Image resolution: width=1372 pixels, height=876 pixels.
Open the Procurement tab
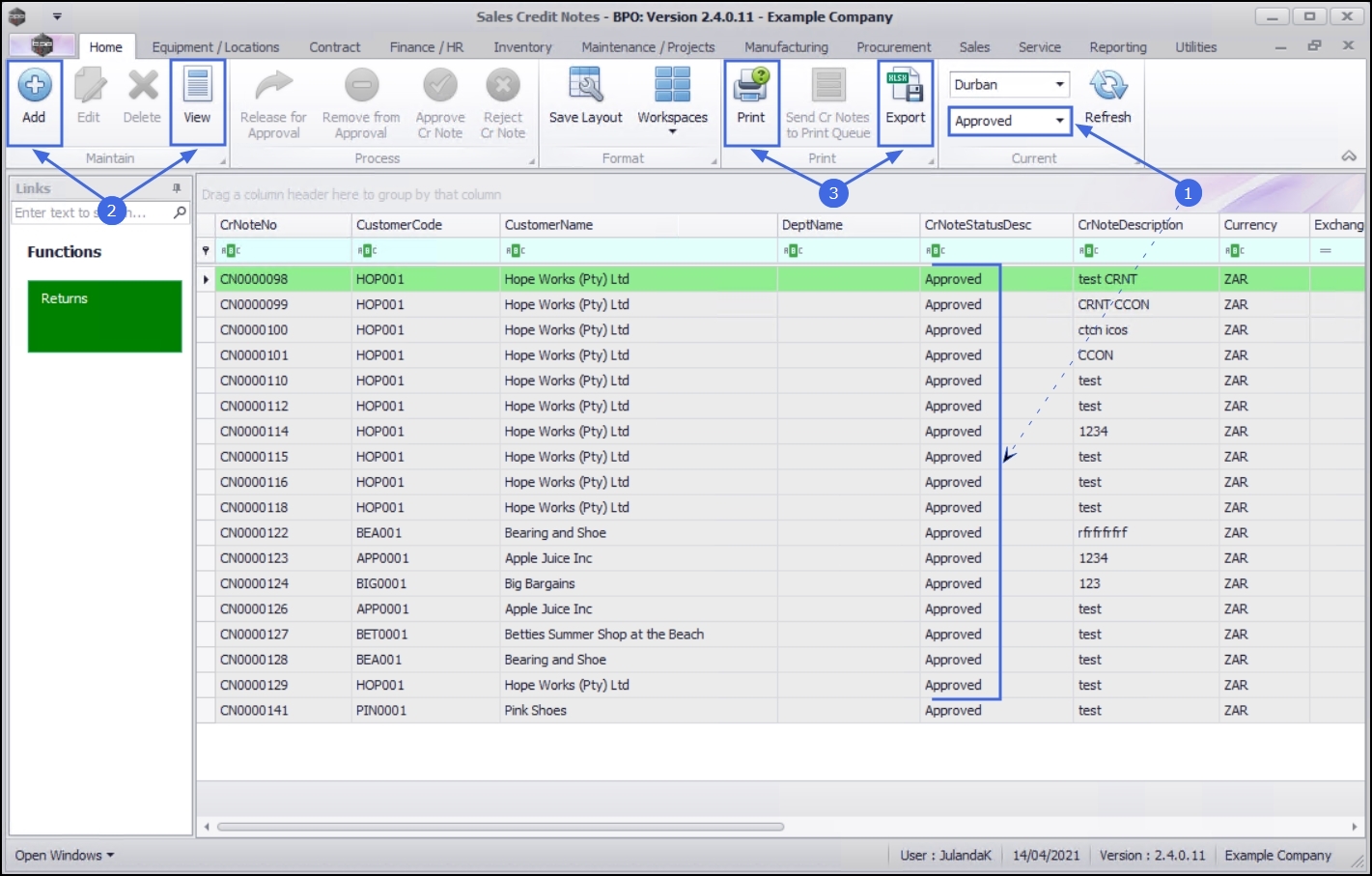tap(894, 46)
